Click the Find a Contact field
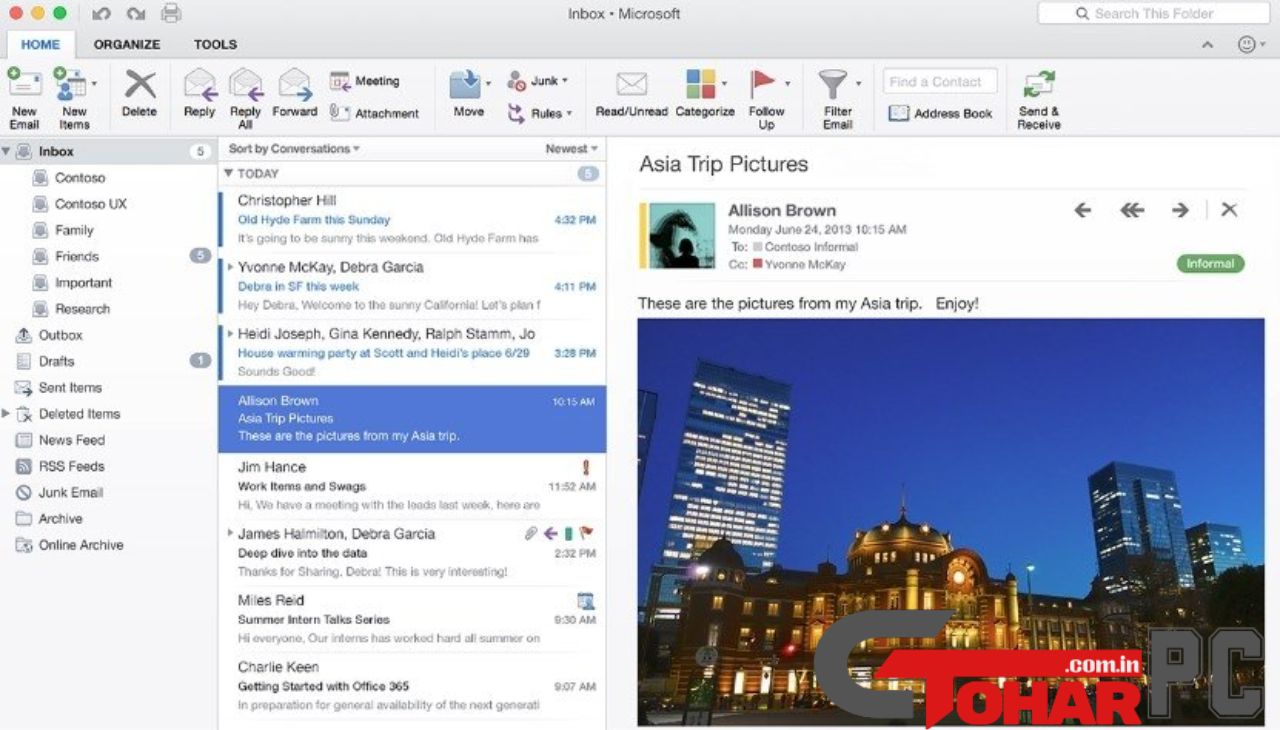The height and width of the screenshot is (730, 1280). tap(939, 82)
